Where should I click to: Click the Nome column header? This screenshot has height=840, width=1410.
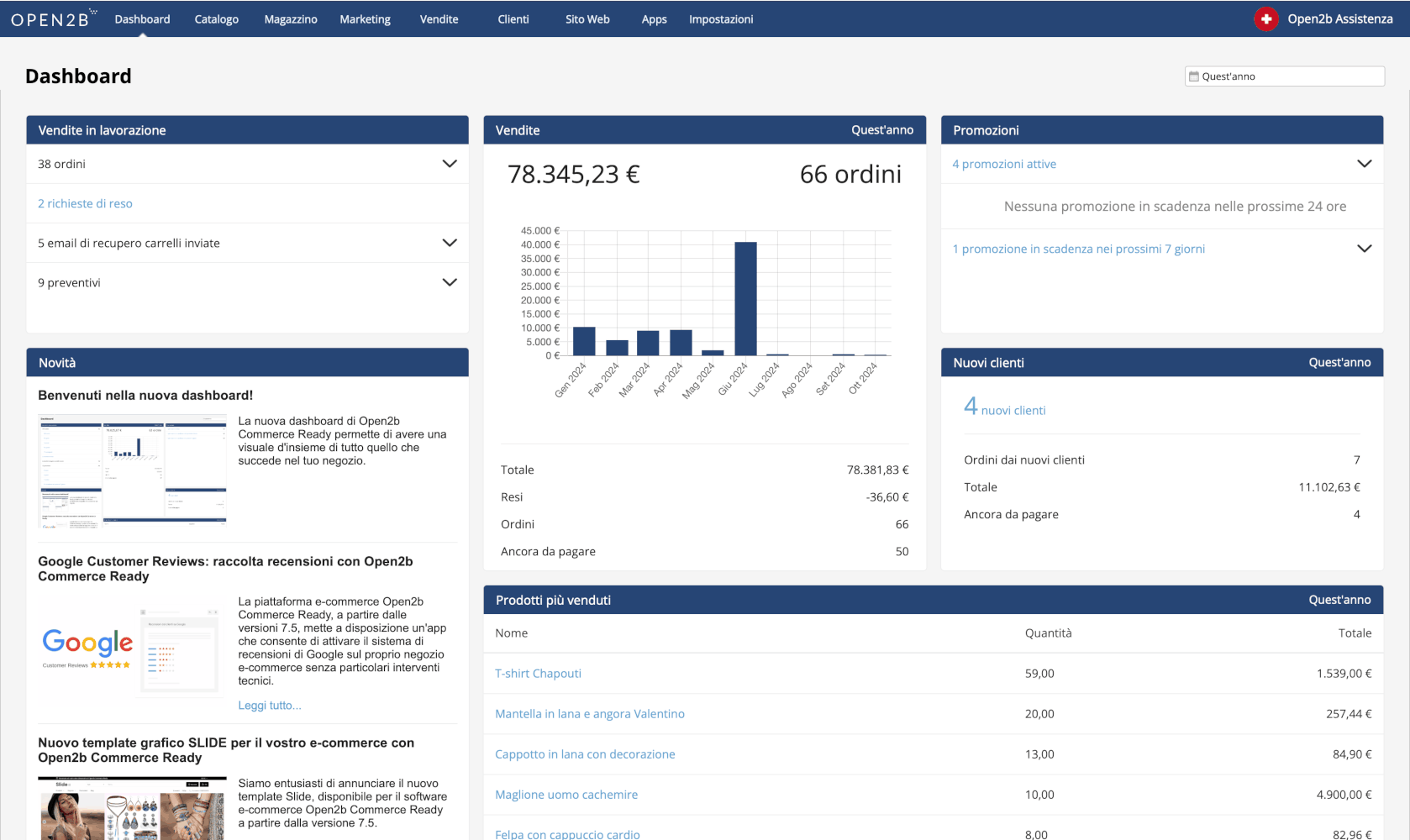click(x=511, y=633)
